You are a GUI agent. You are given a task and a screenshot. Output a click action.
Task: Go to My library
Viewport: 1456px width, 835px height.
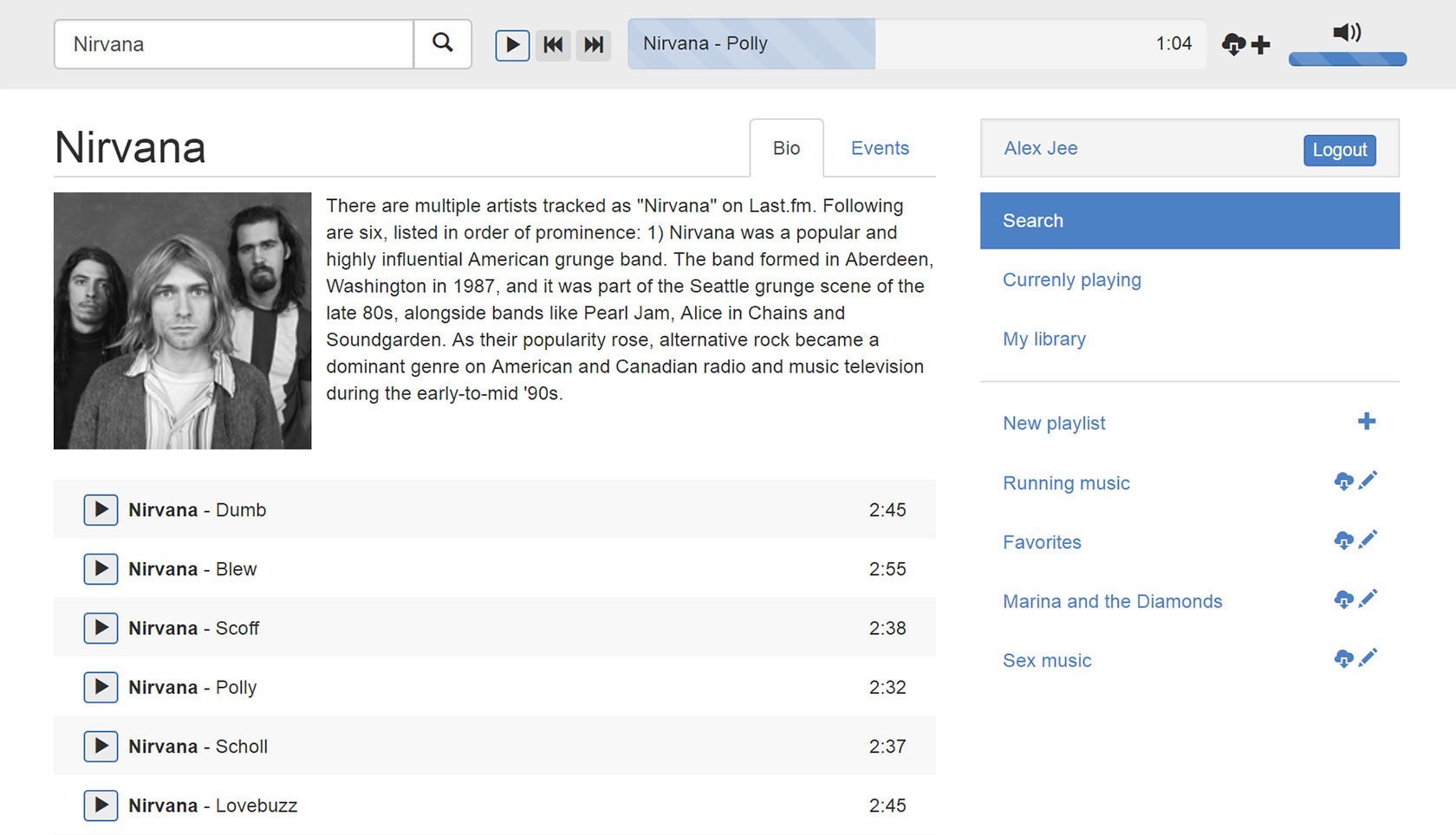[x=1043, y=339]
